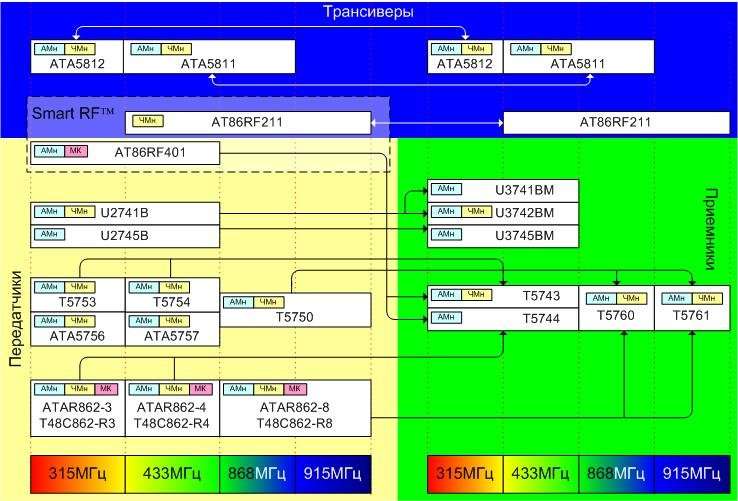Screen dimensions: 738x501
Task: Click the АМн tag above T5761
Action: (677, 299)
